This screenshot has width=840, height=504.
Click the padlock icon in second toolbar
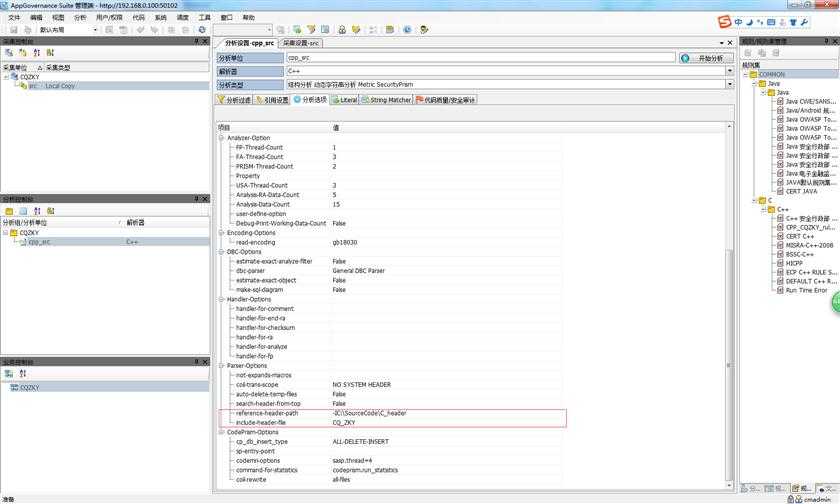pos(342,30)
